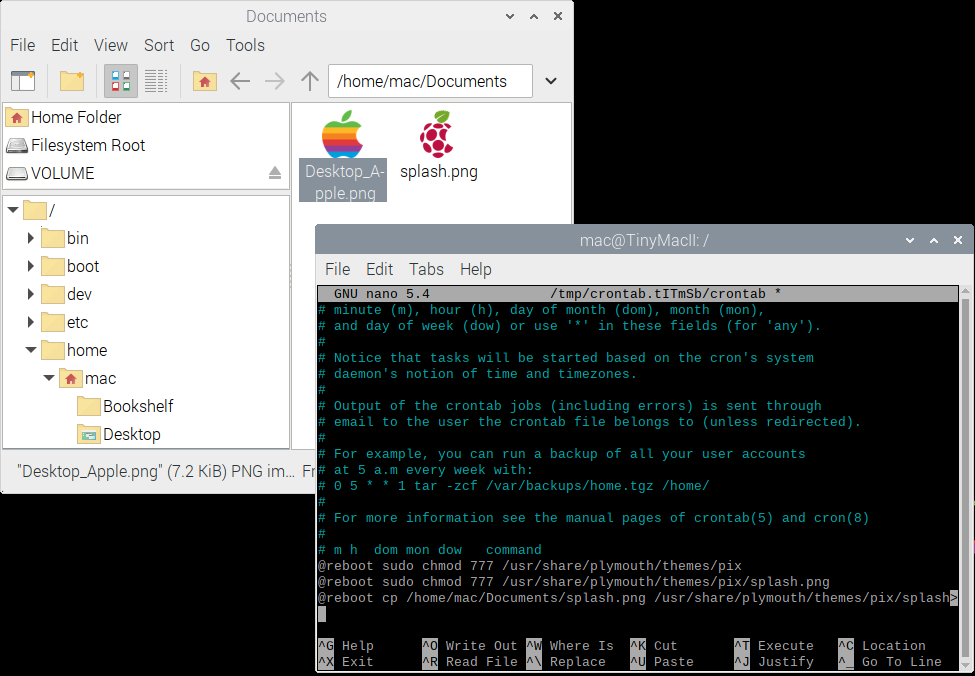Select the etc folder in tree
The height and width of the screenshot is (676, 975).
[x=65, y=322]
